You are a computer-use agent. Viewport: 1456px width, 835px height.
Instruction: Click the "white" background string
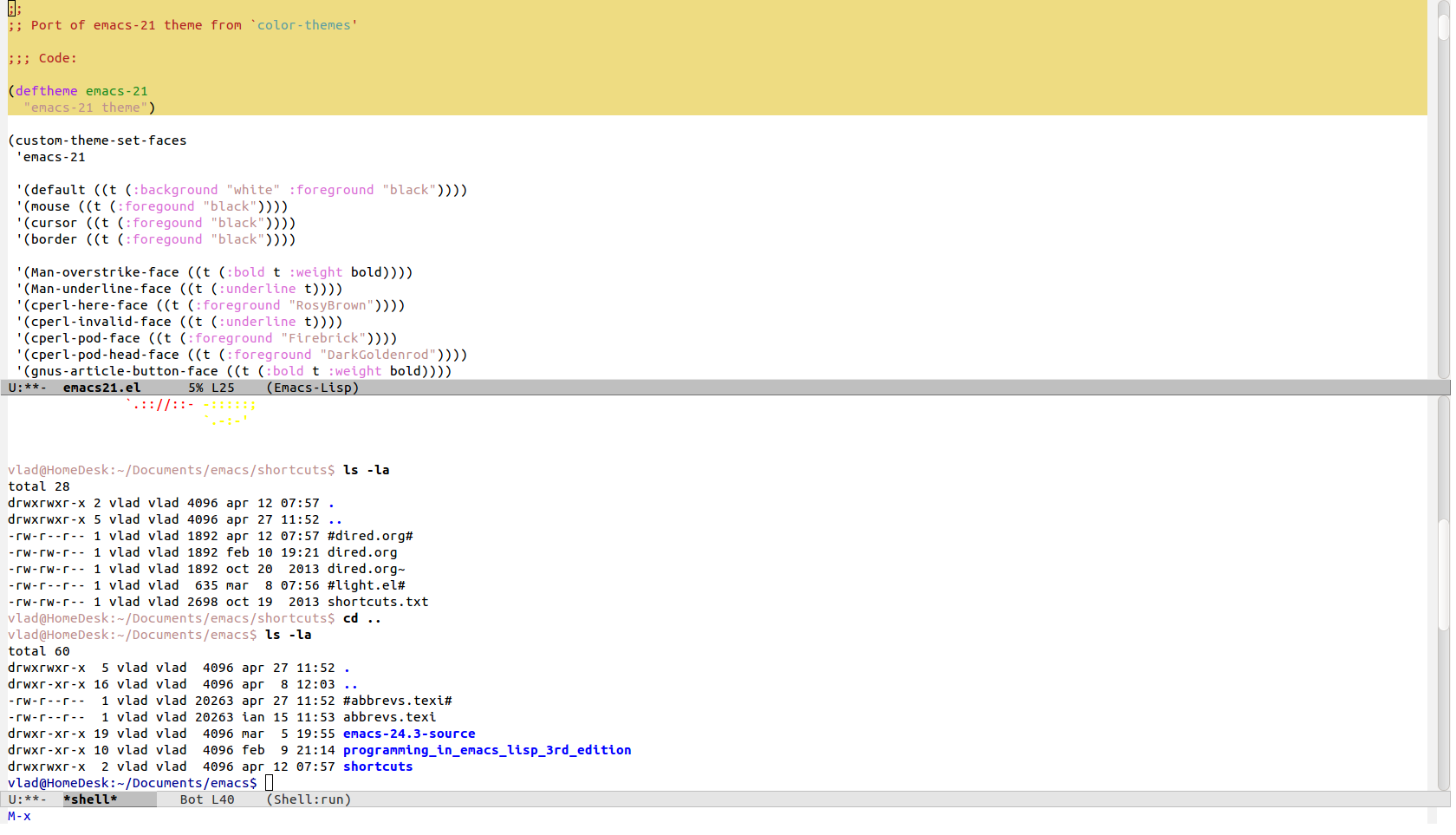(253, 190)
